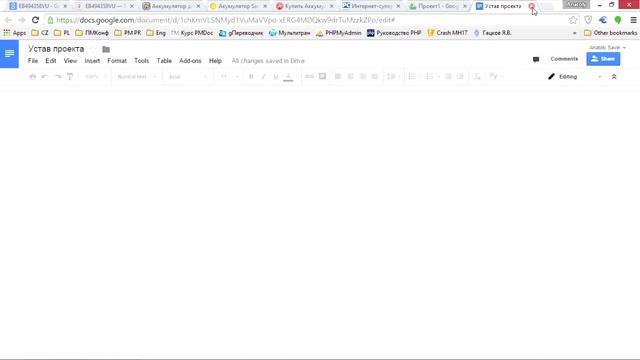Open the Apps bookmarks shortcut
The image size is (640, 360).
coord(14,33)
